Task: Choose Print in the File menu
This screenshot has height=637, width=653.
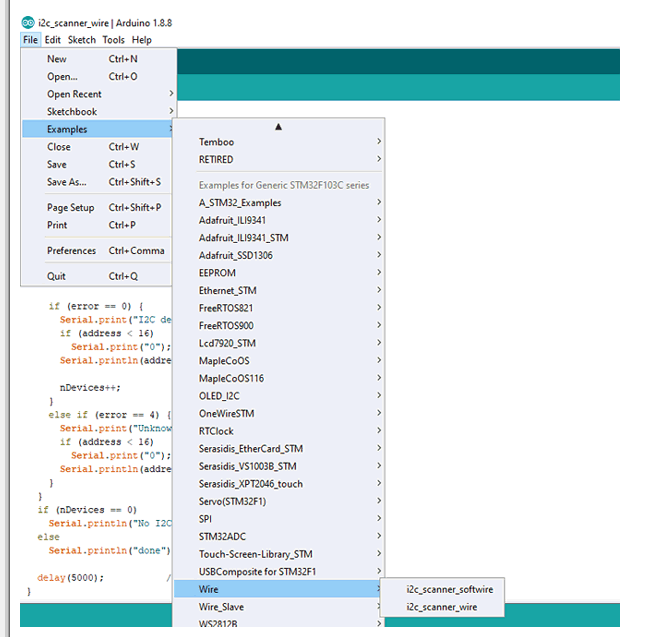Action: (97, 225)
